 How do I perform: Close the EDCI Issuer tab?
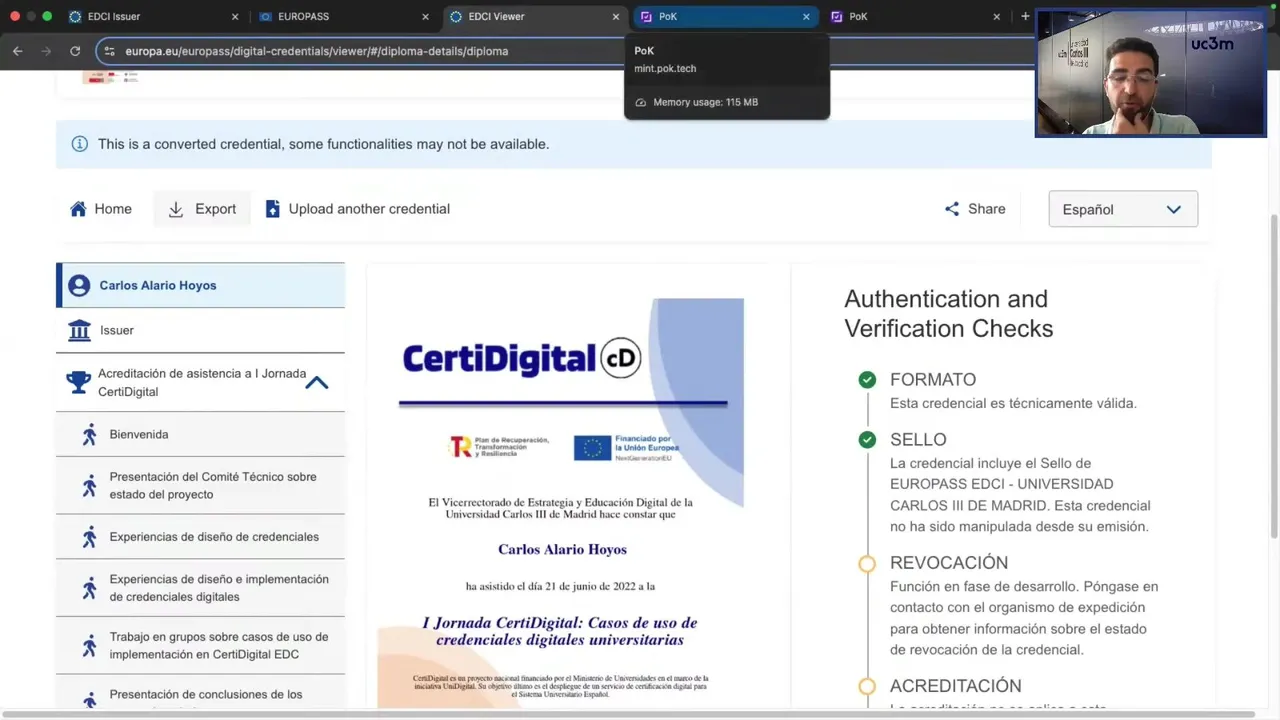click(235, 17)
